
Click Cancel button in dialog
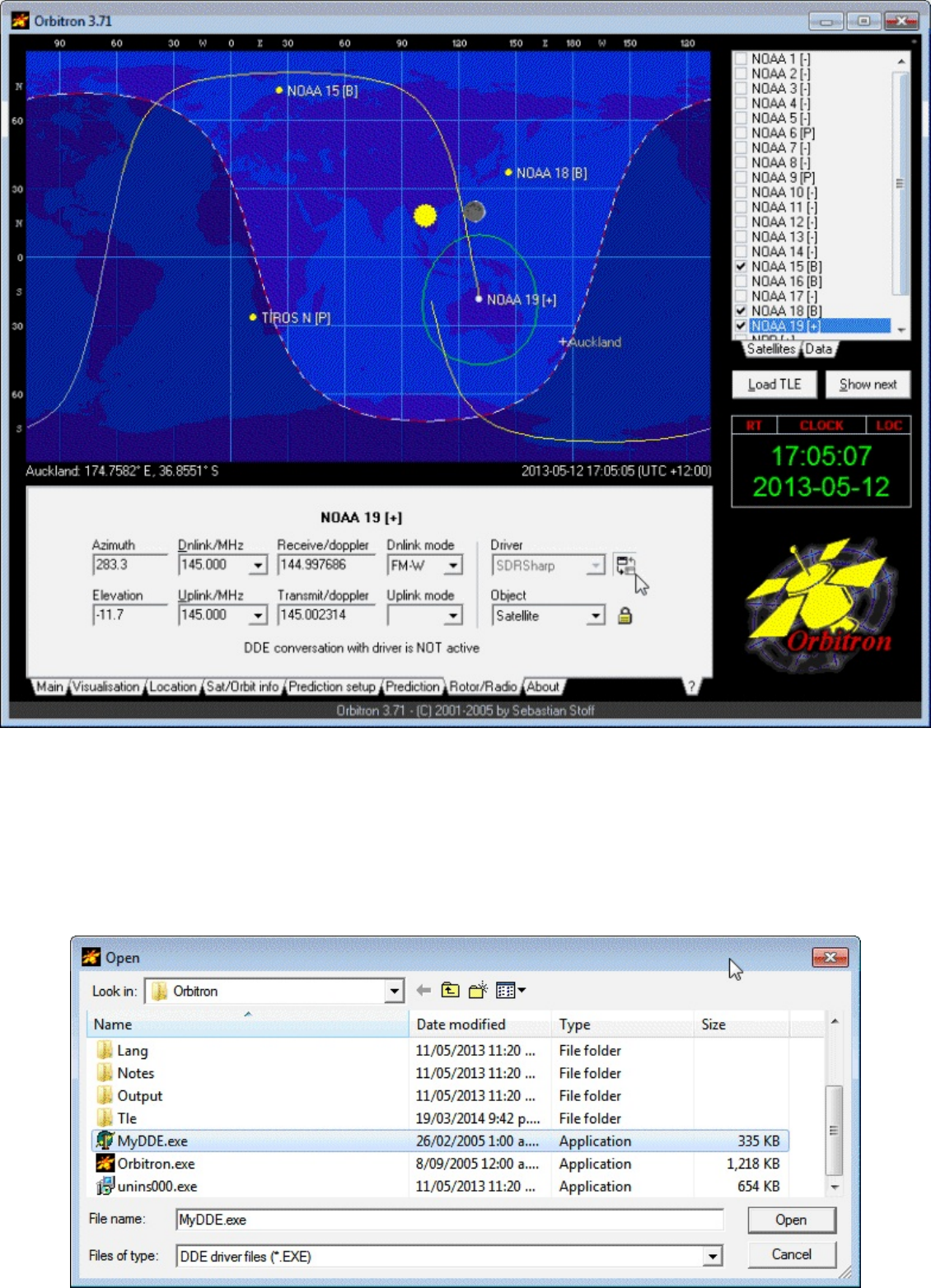[x=791, y=1254]
